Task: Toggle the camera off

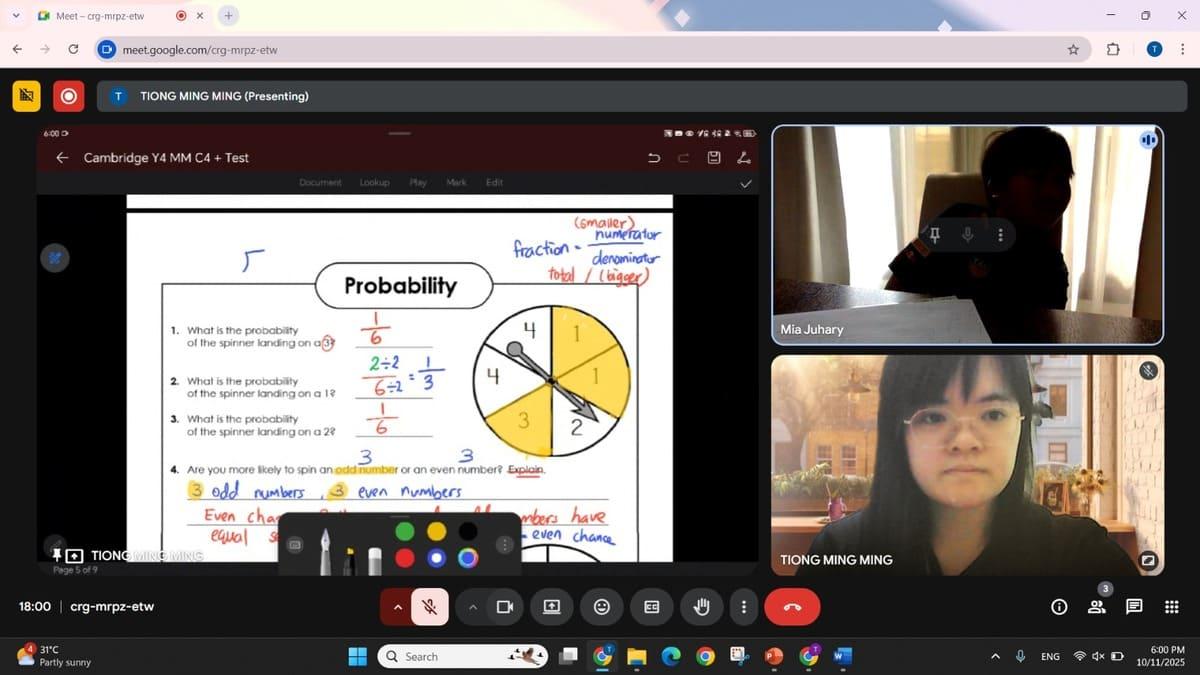Action: click(x=505, y=606)
